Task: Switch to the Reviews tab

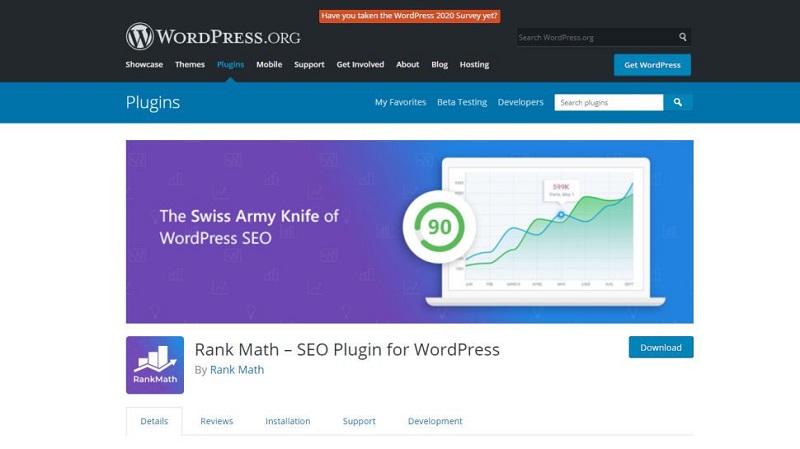Action: click(216, 421)
